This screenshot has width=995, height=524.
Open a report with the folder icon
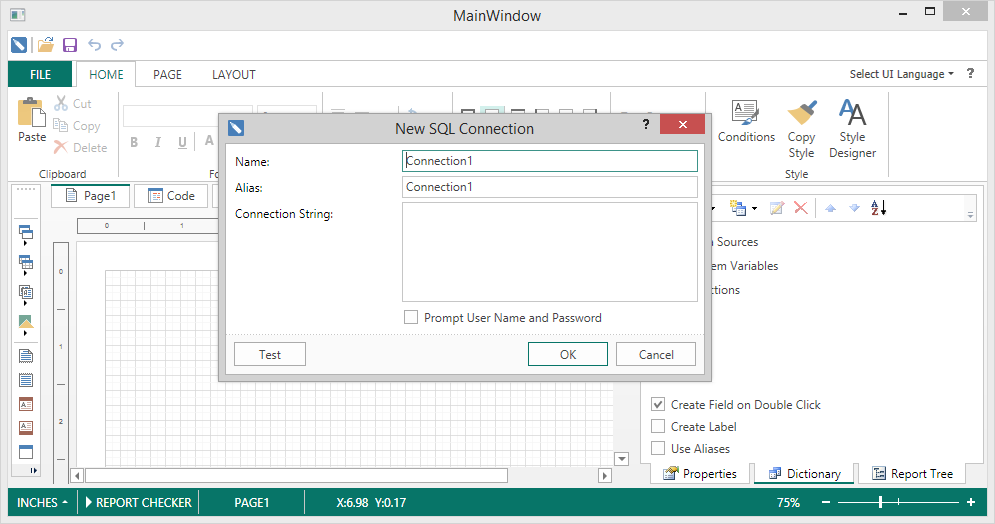coord(45,45)
